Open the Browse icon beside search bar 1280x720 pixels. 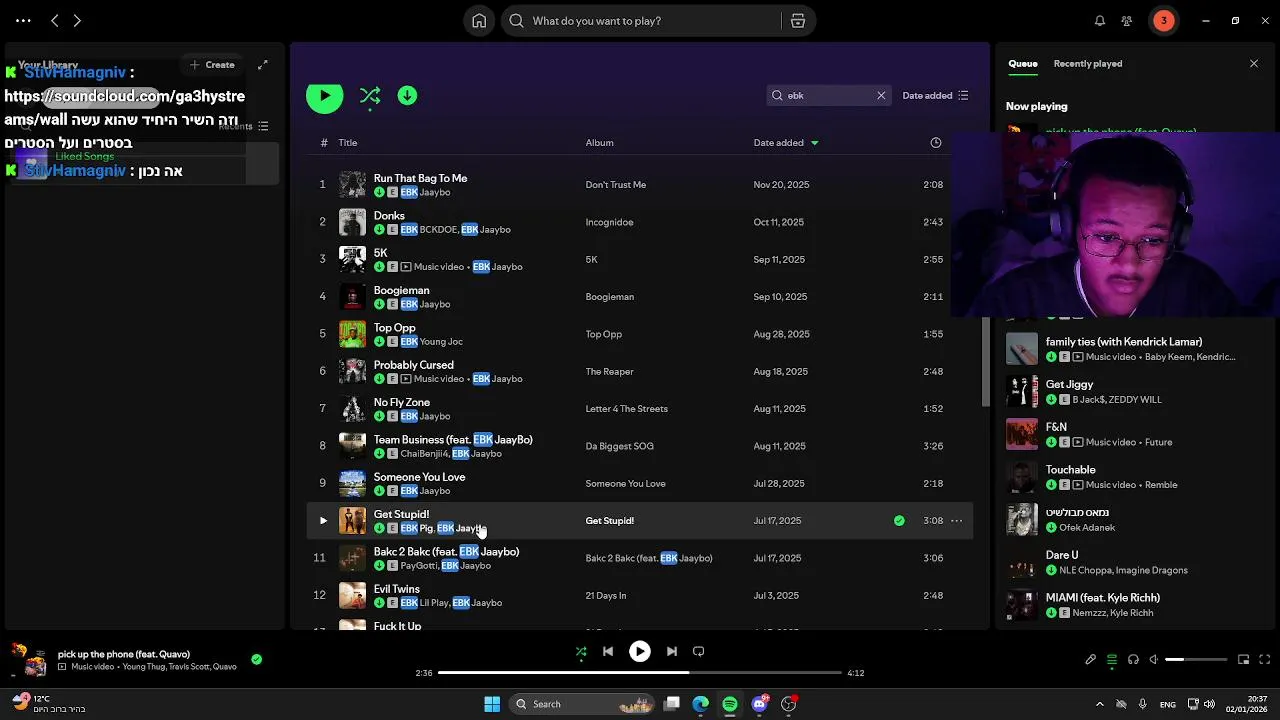click(797, 21)
